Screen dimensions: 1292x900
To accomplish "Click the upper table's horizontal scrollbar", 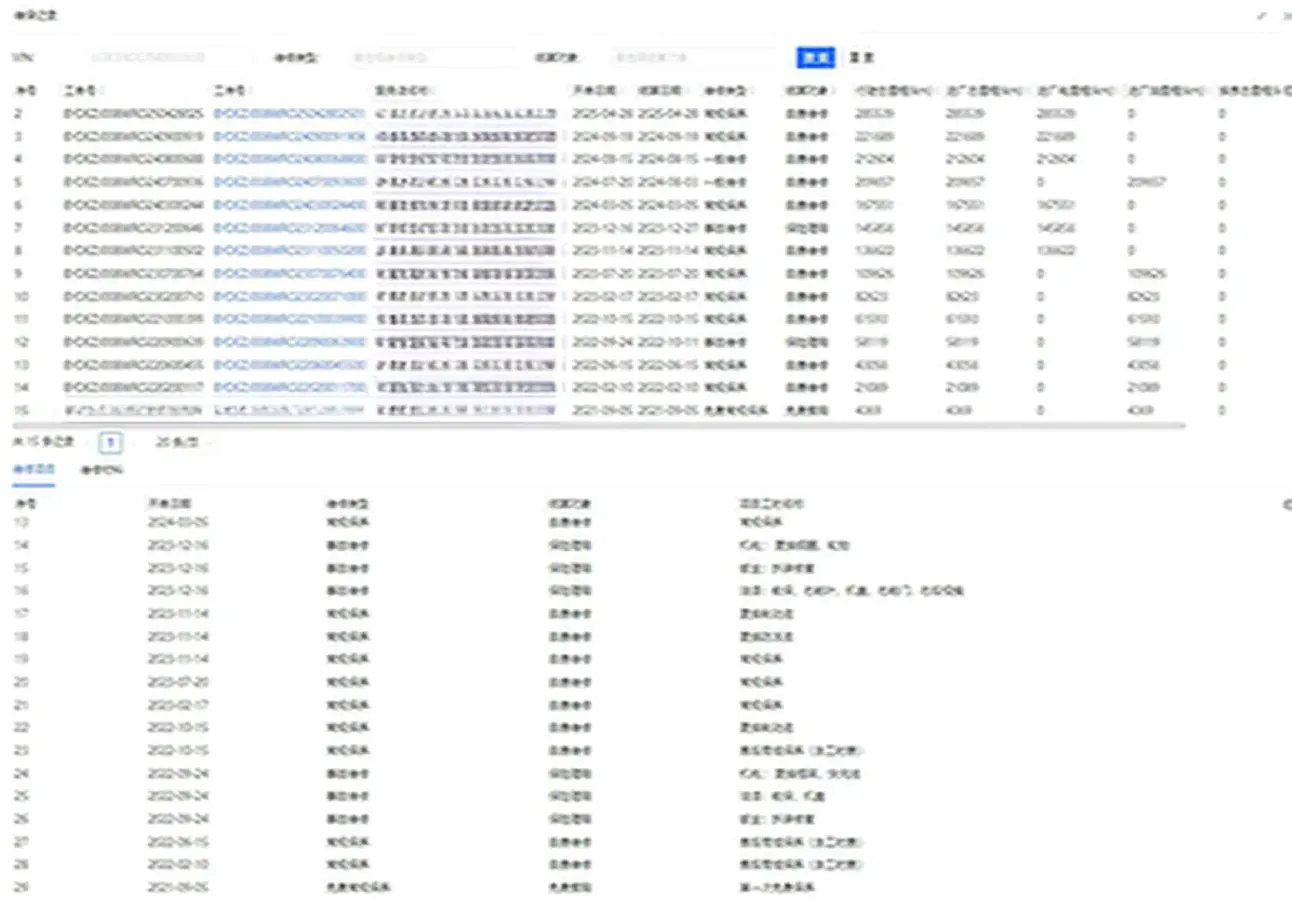I will [x=600, y=426].
